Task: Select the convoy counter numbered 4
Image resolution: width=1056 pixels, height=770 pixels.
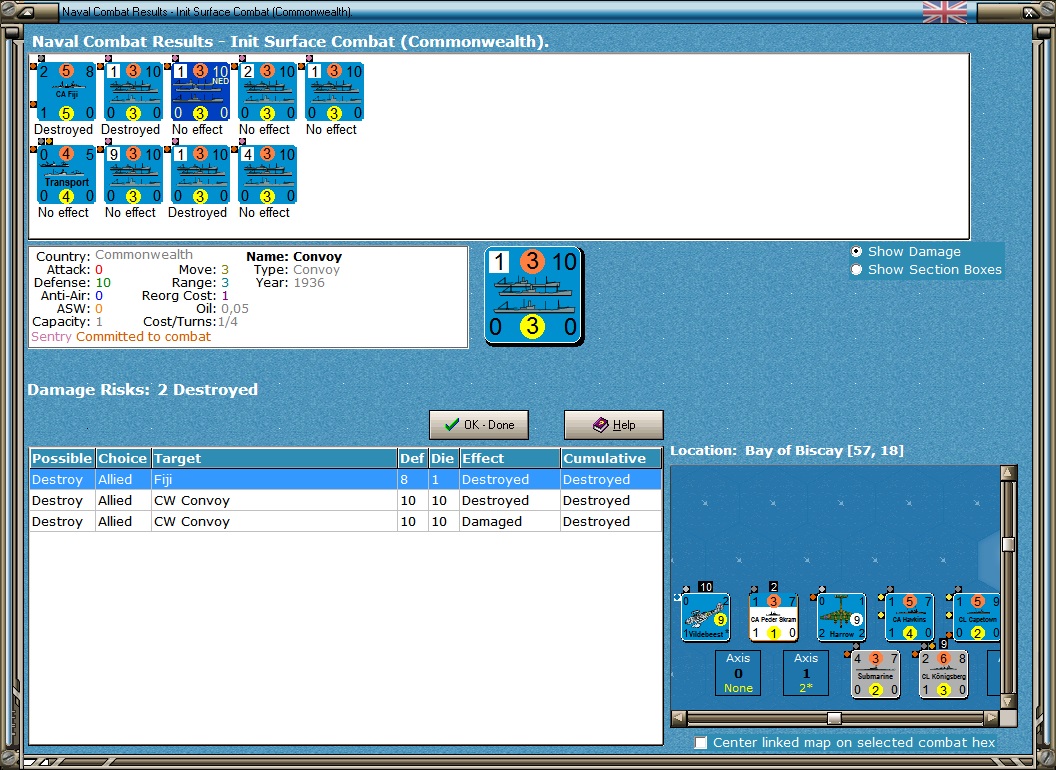Action: tap(267, 175)
